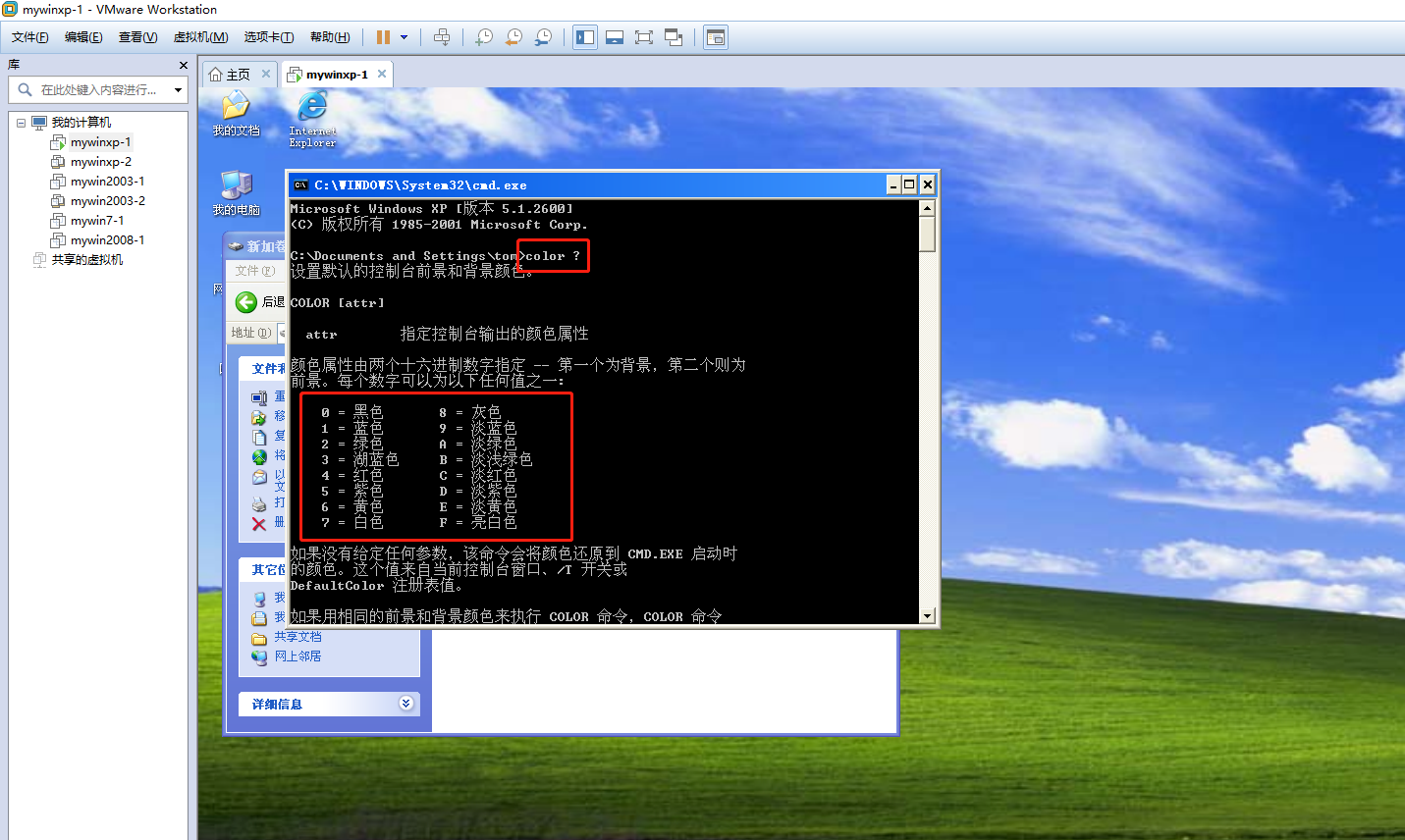Click the cmd window scroll up arrow
The image size is (1405, 840).
point(927,208)
